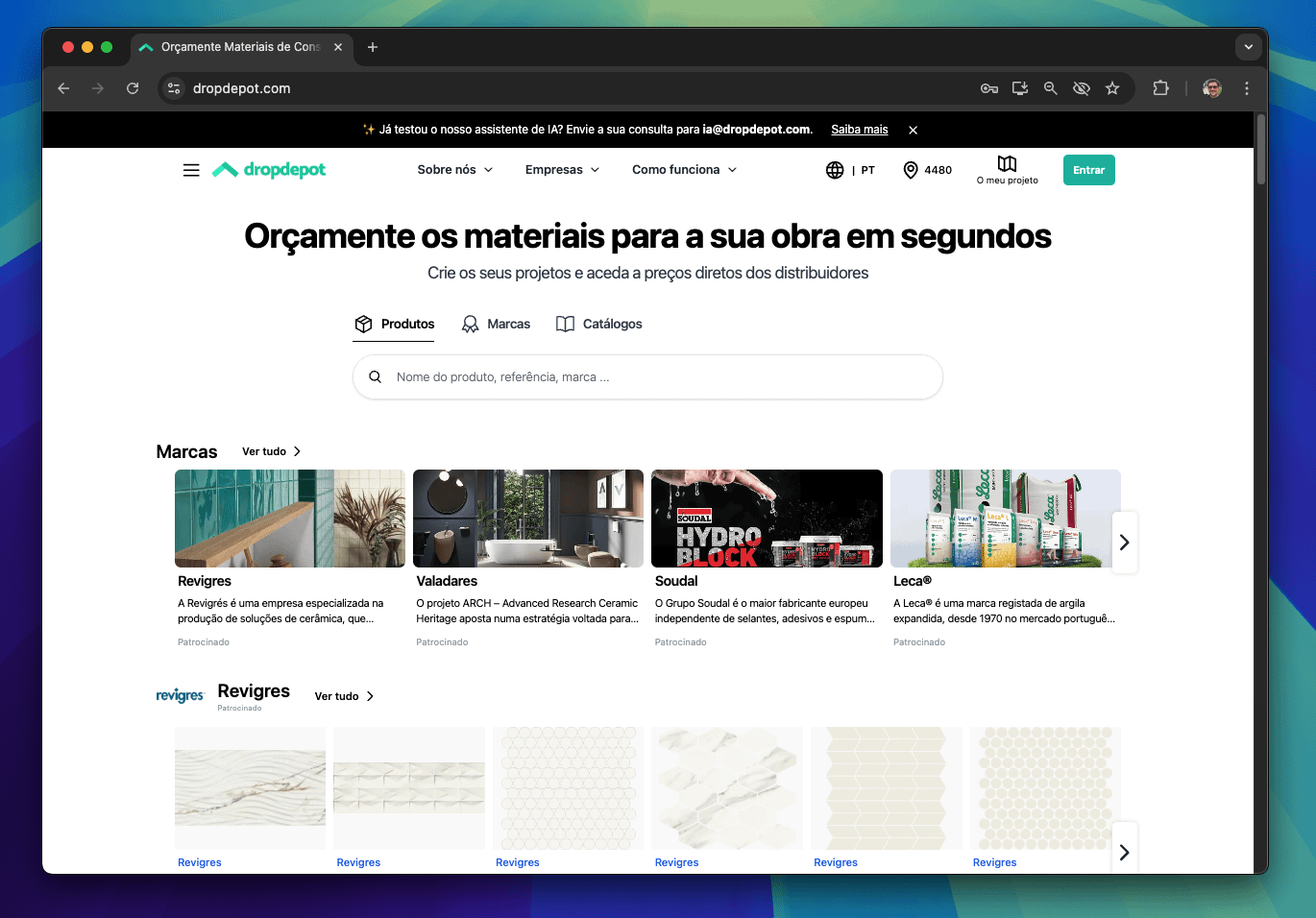Open site information icon in address bar
Image resolution: width=1316 pixels, height=918 pixels.
tap(174, 88)
